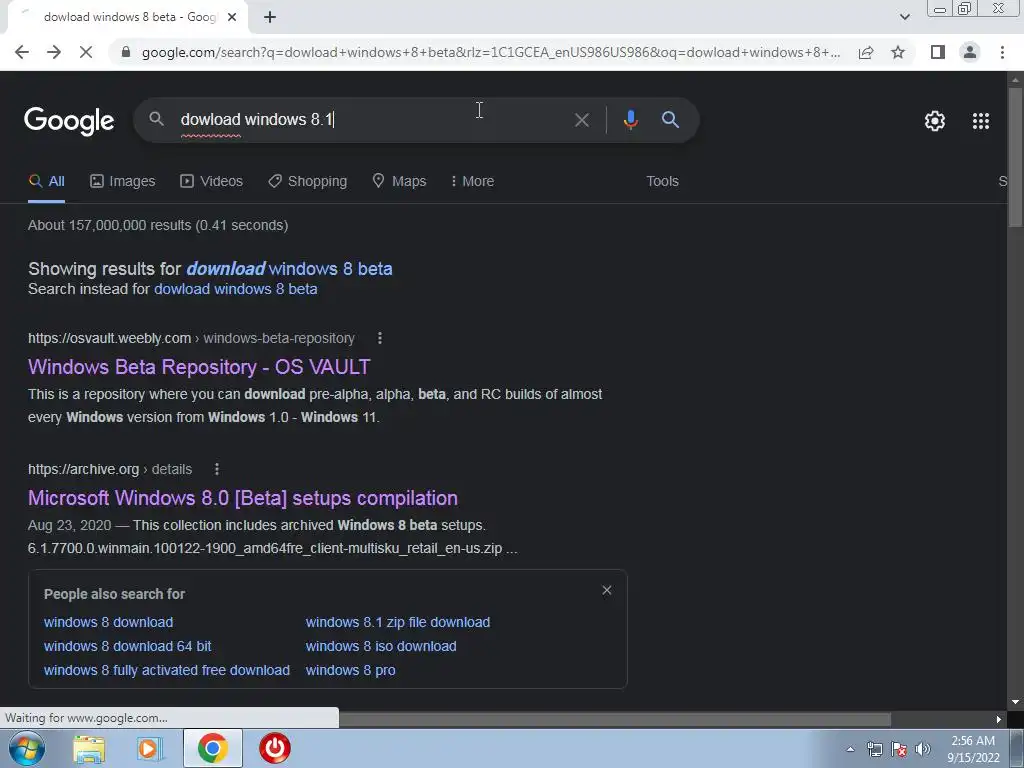1024x768 pixels.
Task: Click the address bar URL
Action: click(491, 52)
